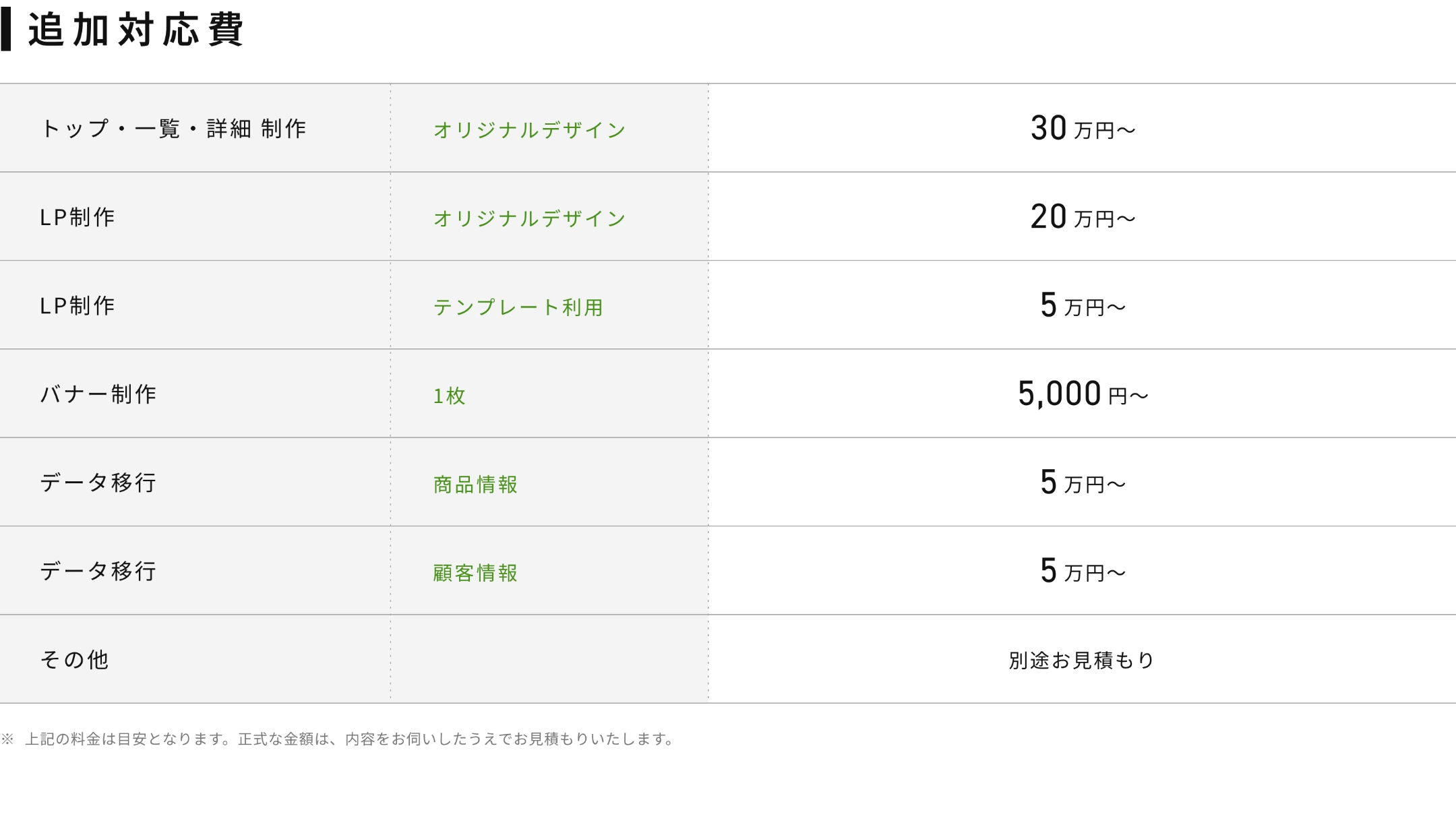Click the 5万円〜 price for 顧客情報 migration
This screenshot has width=1456, height=829.
(1082, 571)
